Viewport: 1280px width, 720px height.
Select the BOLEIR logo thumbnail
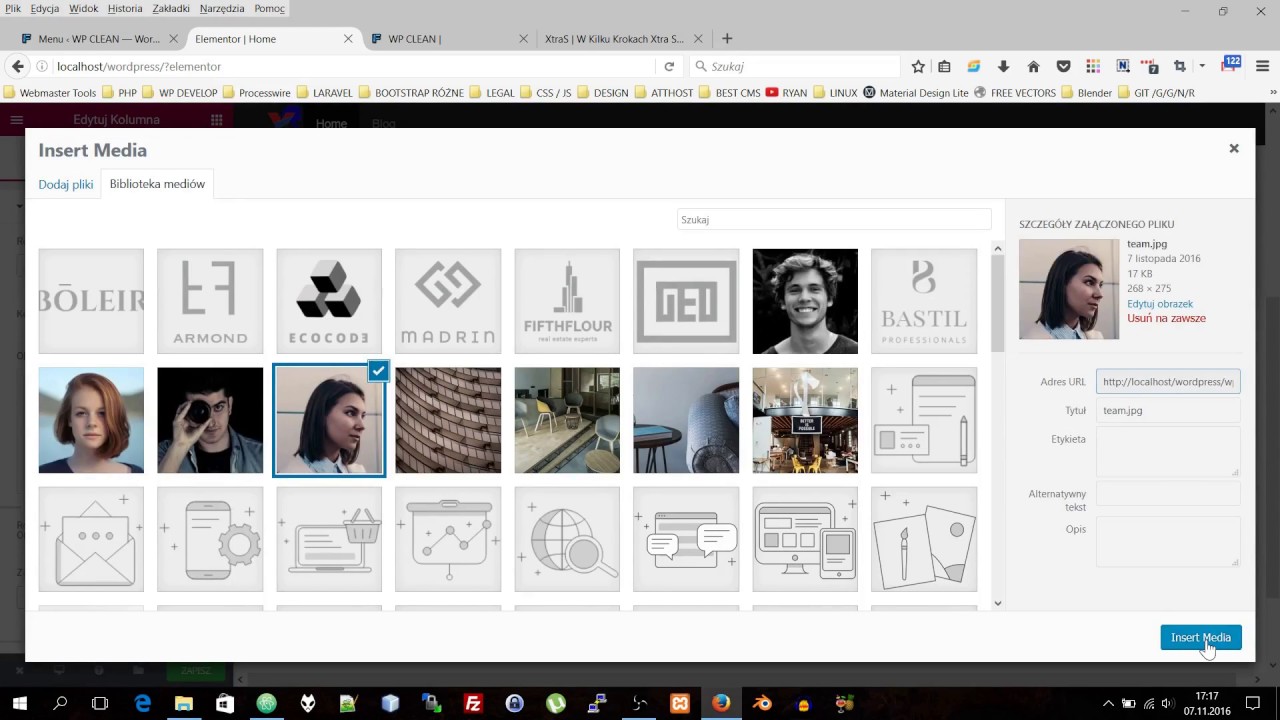[91, 301]
